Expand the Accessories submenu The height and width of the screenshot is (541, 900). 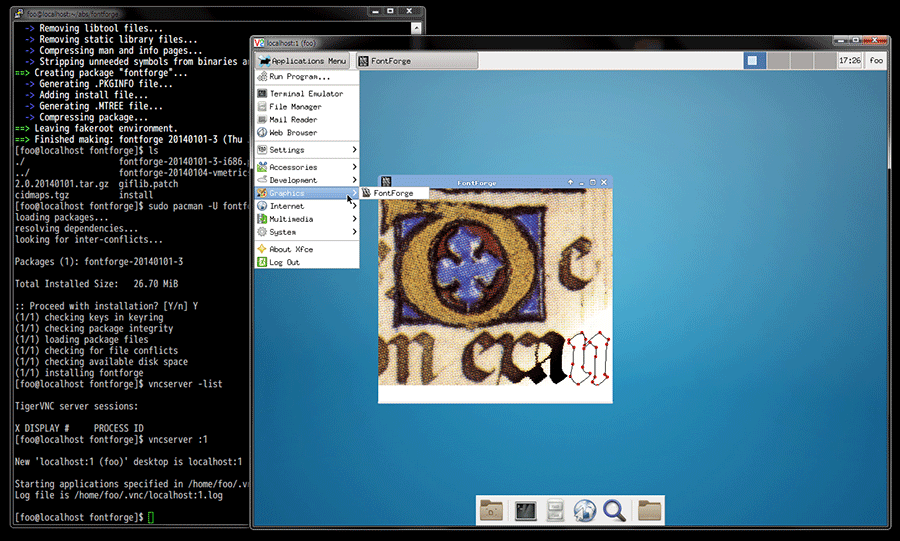(x=307, y=167)
